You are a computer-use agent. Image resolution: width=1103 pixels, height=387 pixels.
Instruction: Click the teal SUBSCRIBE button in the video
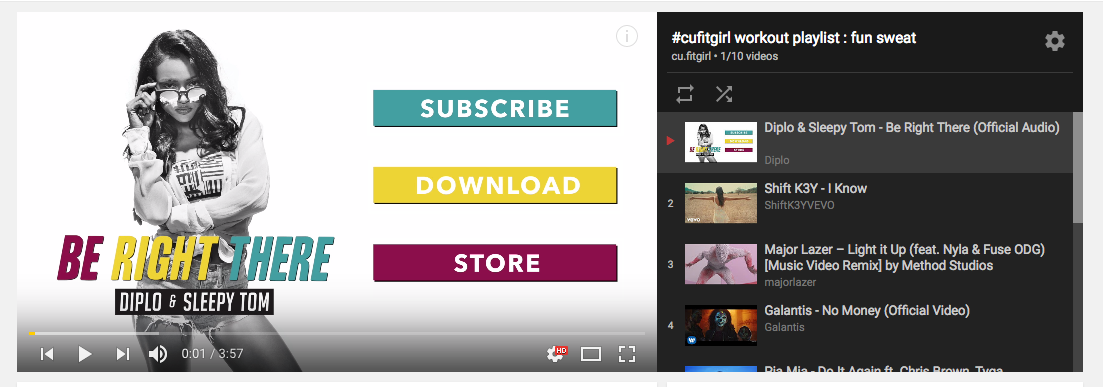coord(495,108)
